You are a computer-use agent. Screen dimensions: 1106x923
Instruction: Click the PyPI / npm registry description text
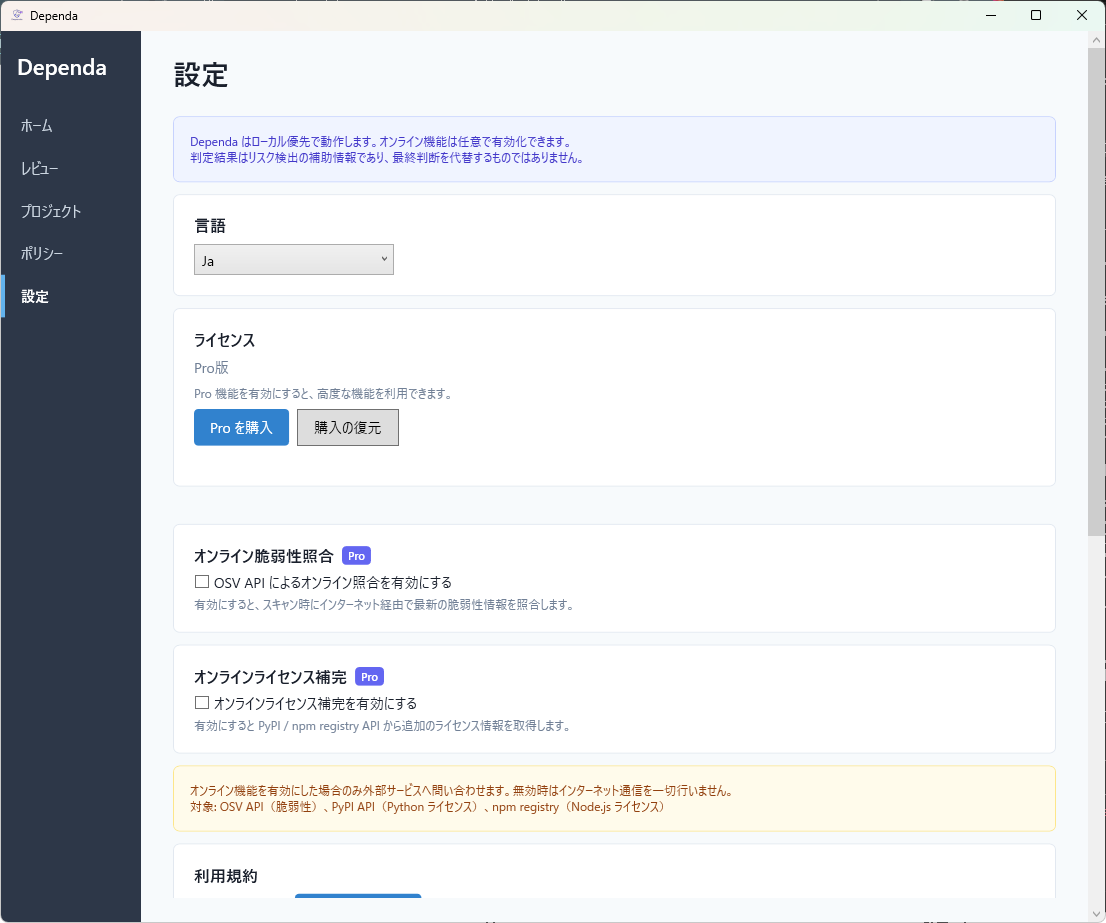[382, 725]
